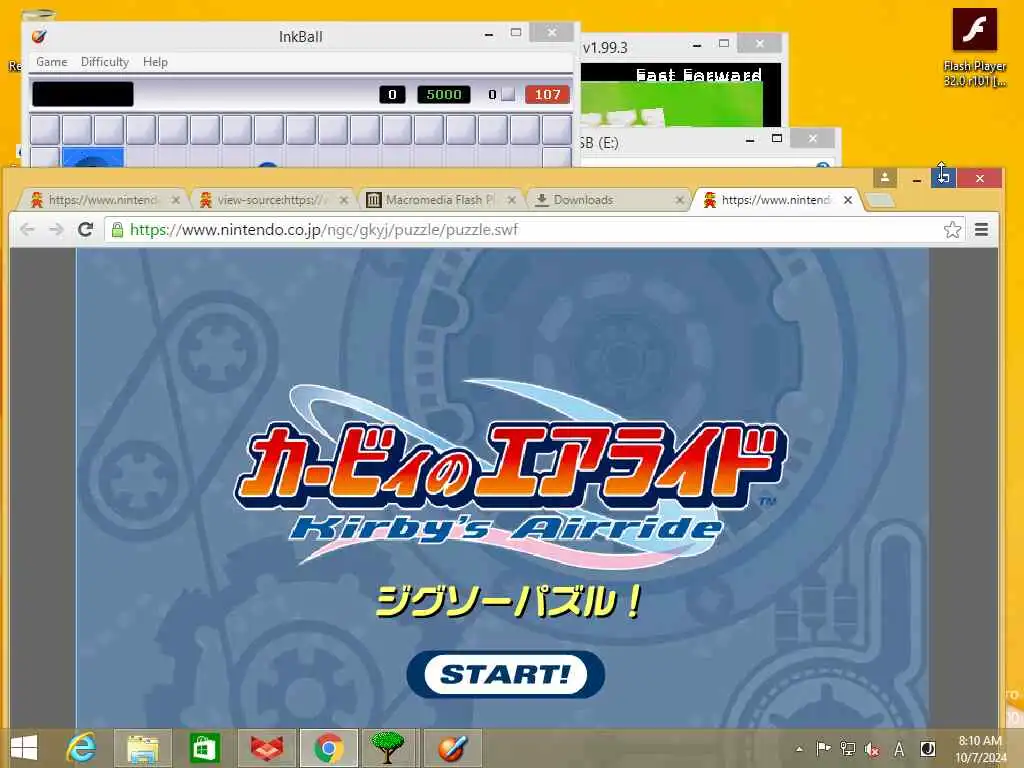Go back in Chrome history
This screenshot has height=768, width=1024.
pyautogui.click(x=27, y=229)
